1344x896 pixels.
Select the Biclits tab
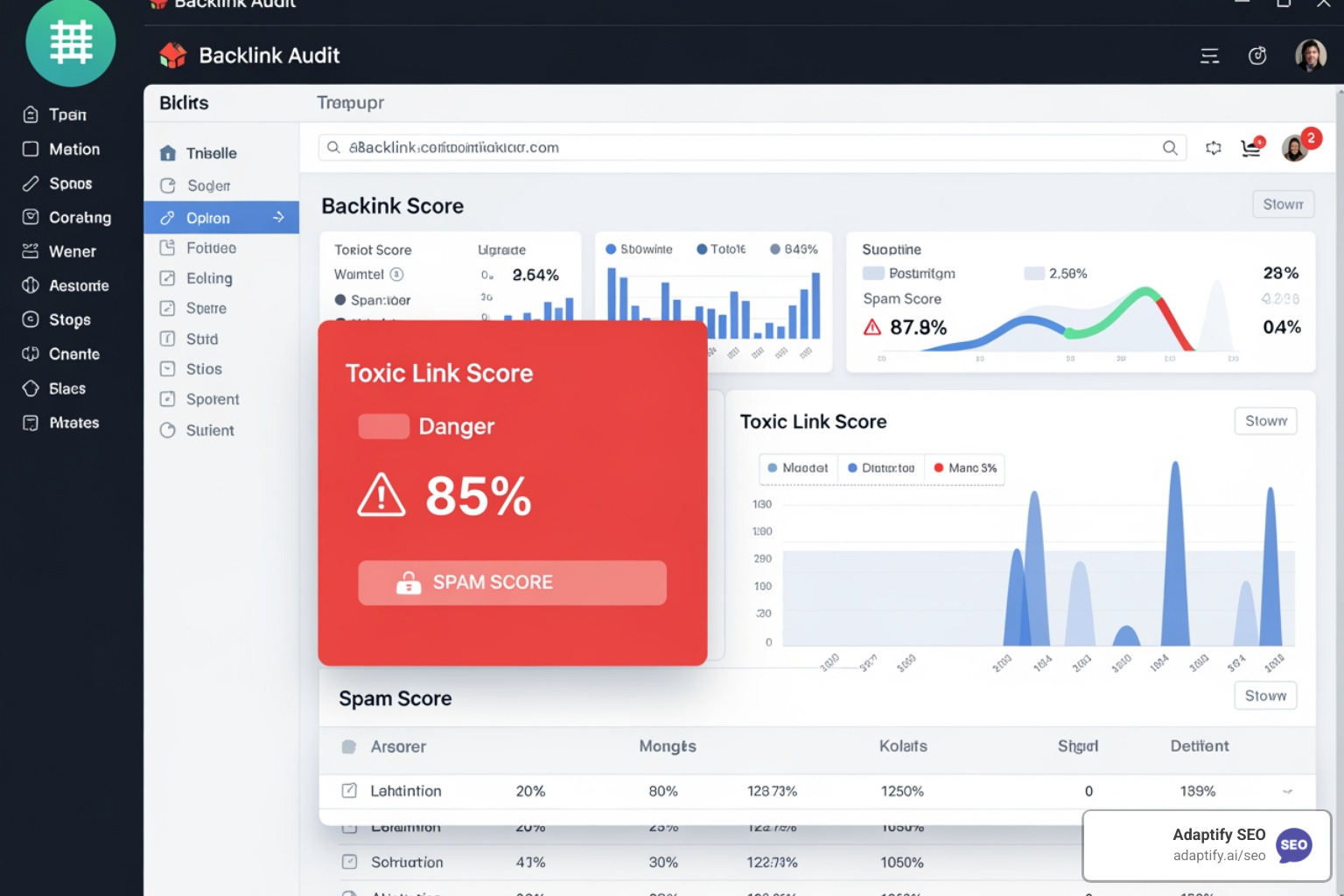pyautogui.click(x=183, y=102)
